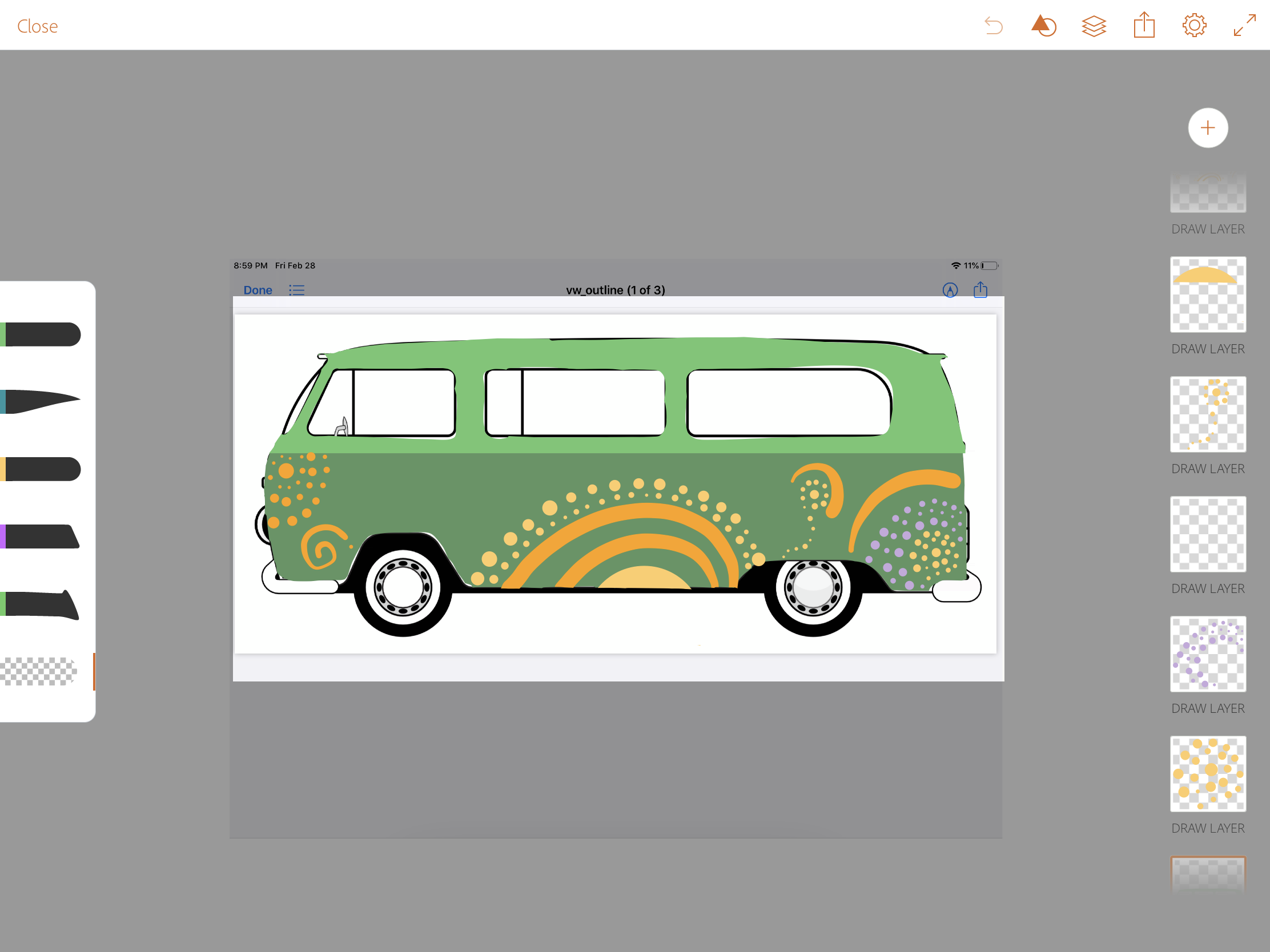
Task: Select the tapered brush with teal color
Action: click(x=40, y=401)
